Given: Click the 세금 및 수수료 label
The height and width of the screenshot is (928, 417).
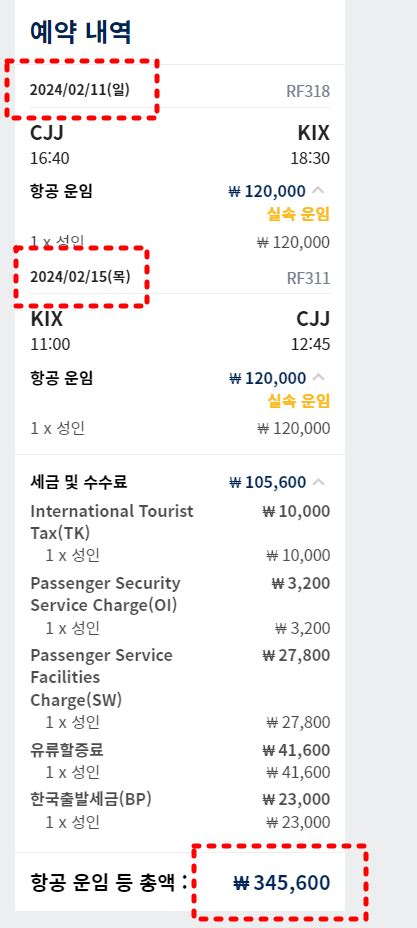Looking at the screenshot, I should (79, 482).
